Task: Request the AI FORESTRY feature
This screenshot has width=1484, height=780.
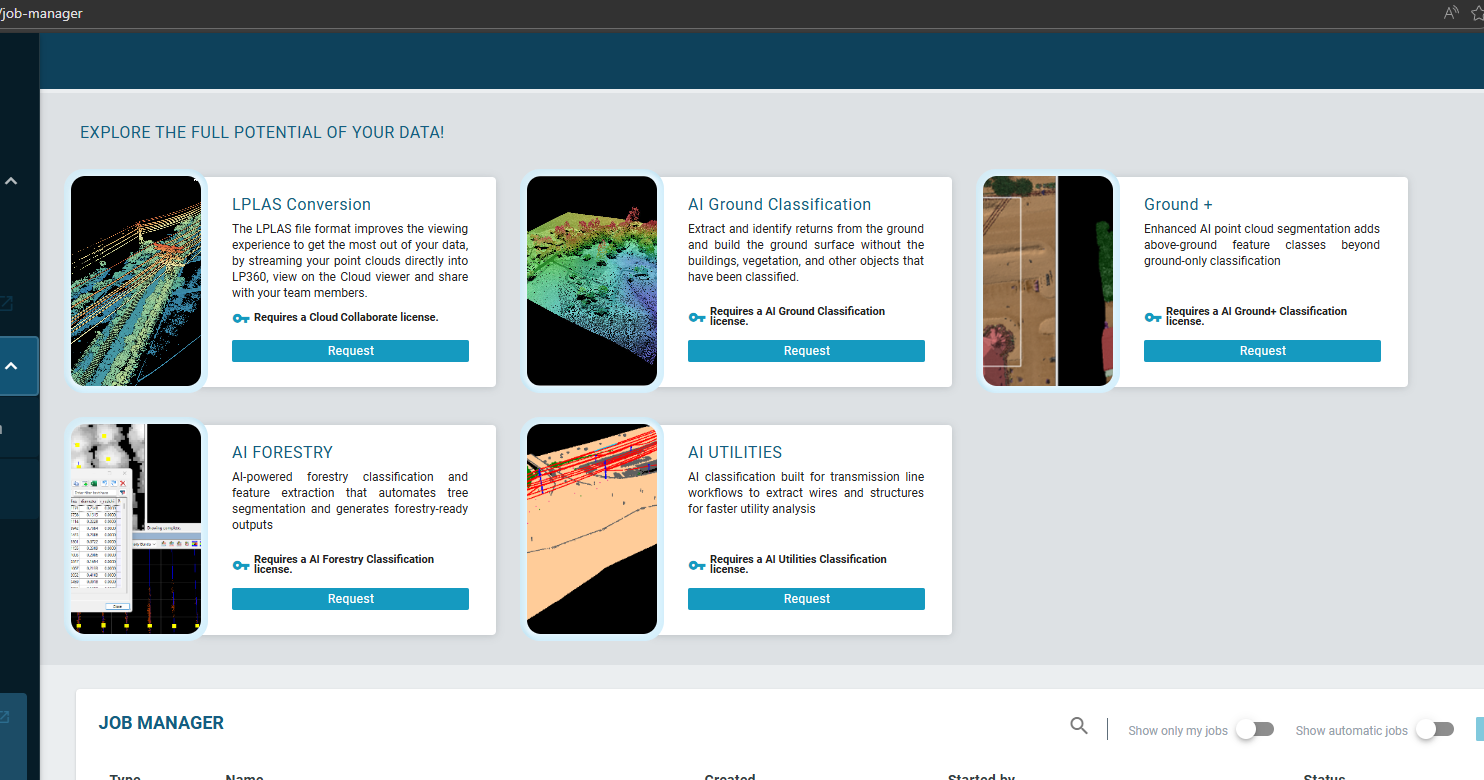Action: click(x=350, y=599)
